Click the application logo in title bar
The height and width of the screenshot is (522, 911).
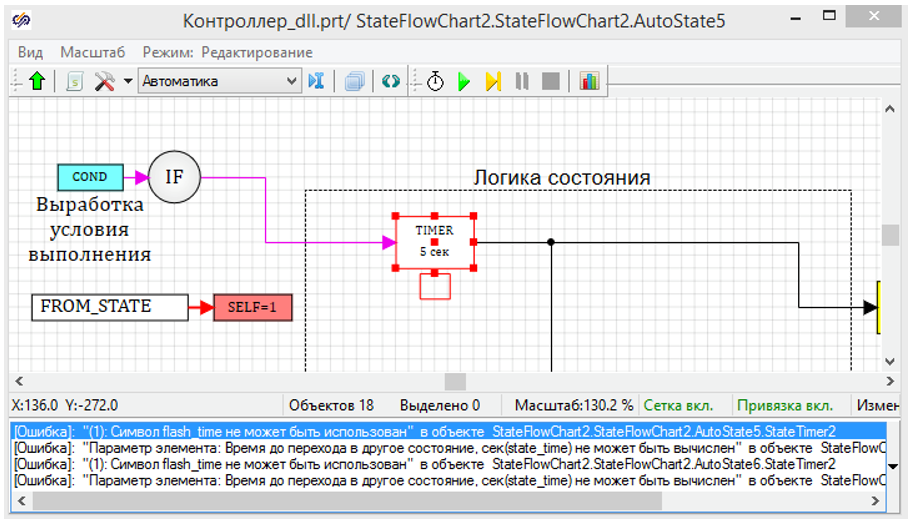point(22,20)
